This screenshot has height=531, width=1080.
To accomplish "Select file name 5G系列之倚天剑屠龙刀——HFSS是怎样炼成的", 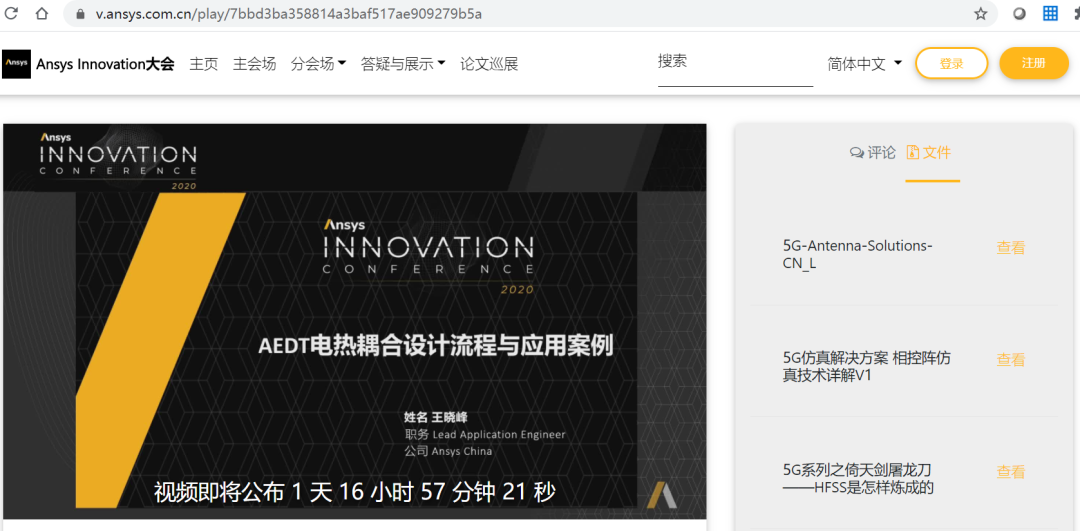I will click(858, 479).
